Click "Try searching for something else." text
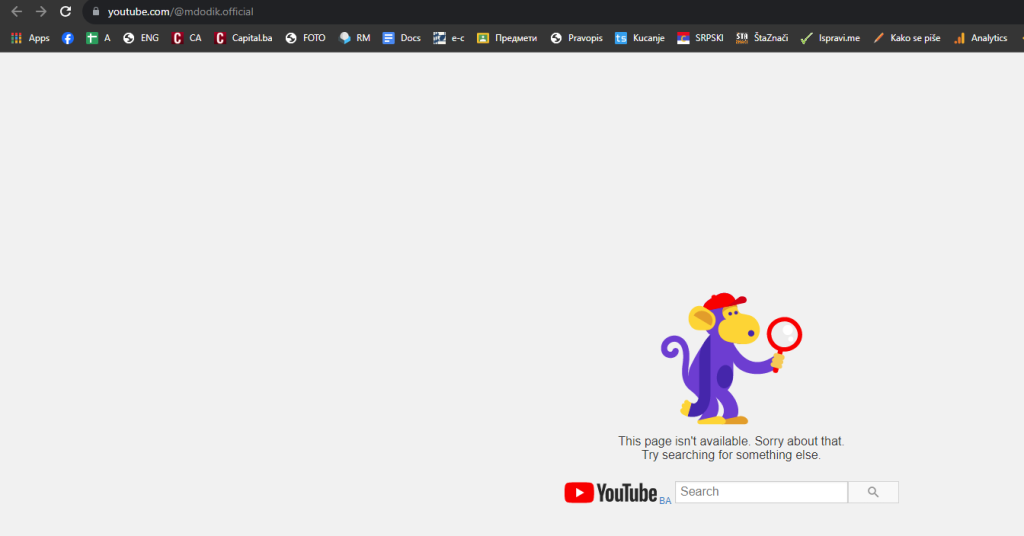 point(731,455)
